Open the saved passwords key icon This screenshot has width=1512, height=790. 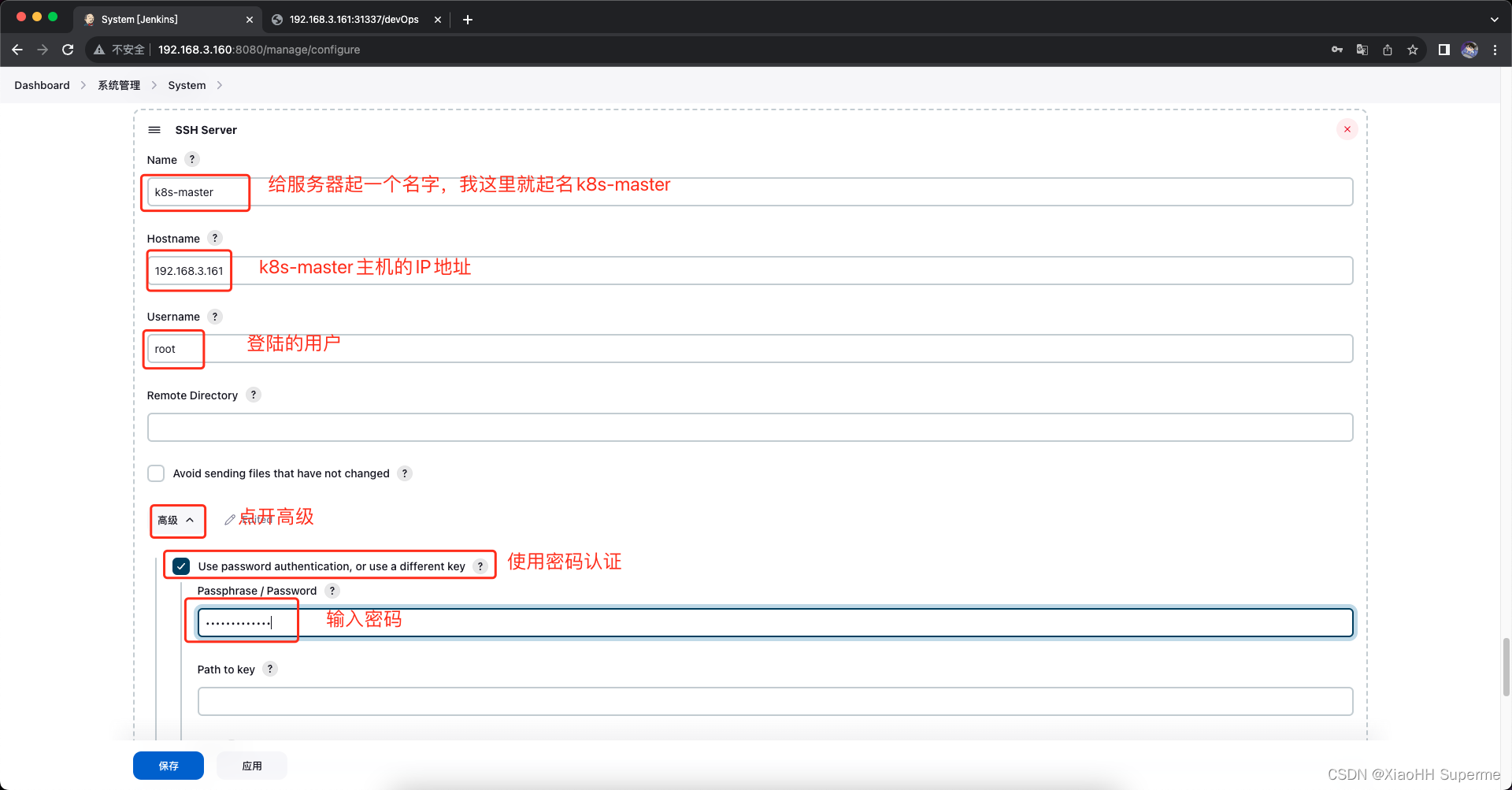1337,50
